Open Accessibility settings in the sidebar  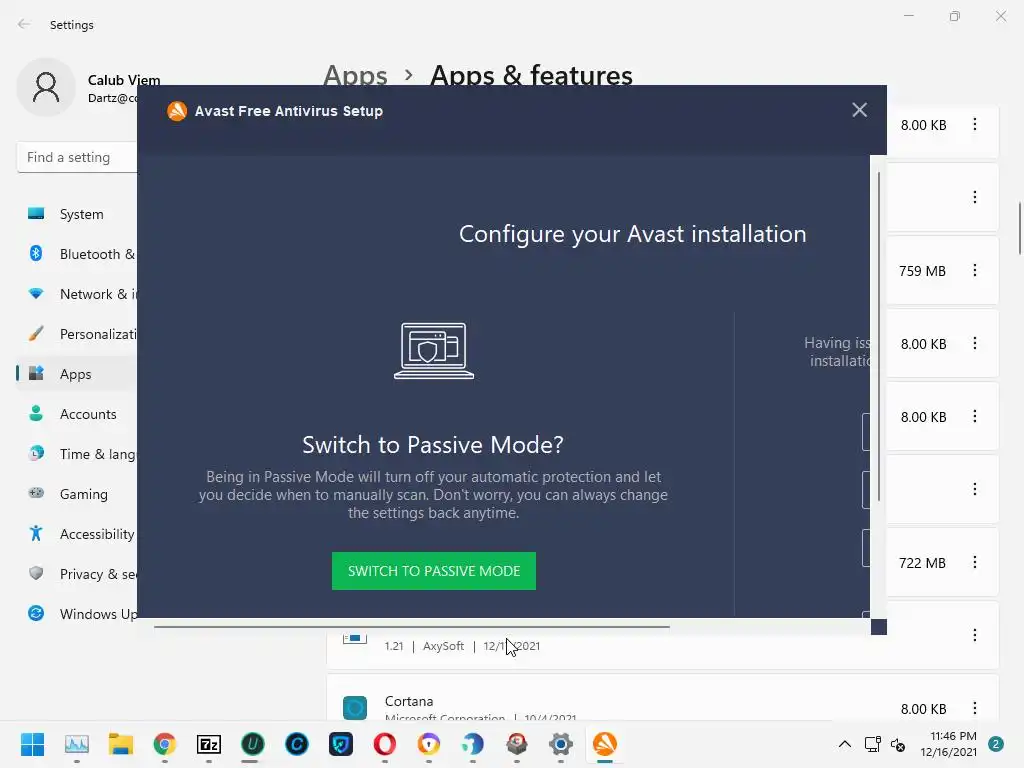77,534
